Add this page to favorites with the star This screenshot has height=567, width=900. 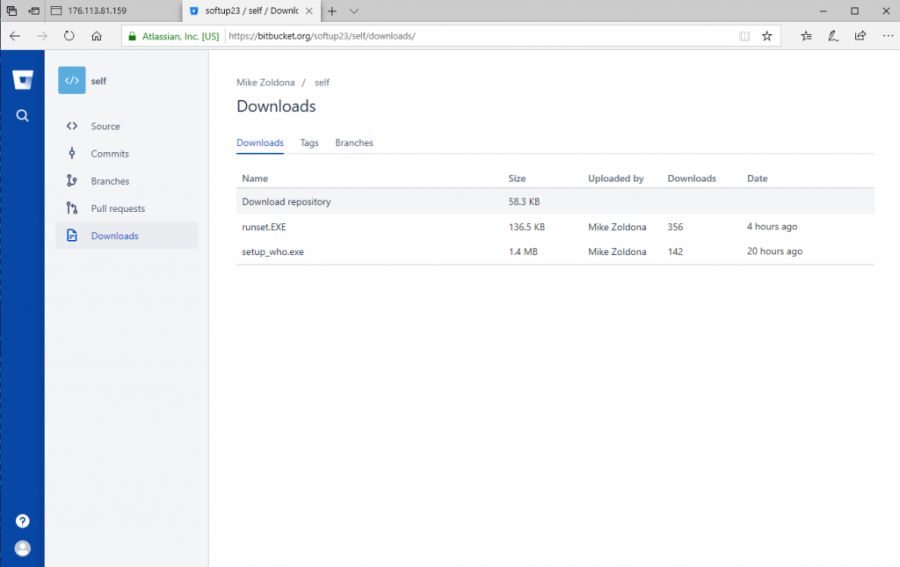[767, 36]
